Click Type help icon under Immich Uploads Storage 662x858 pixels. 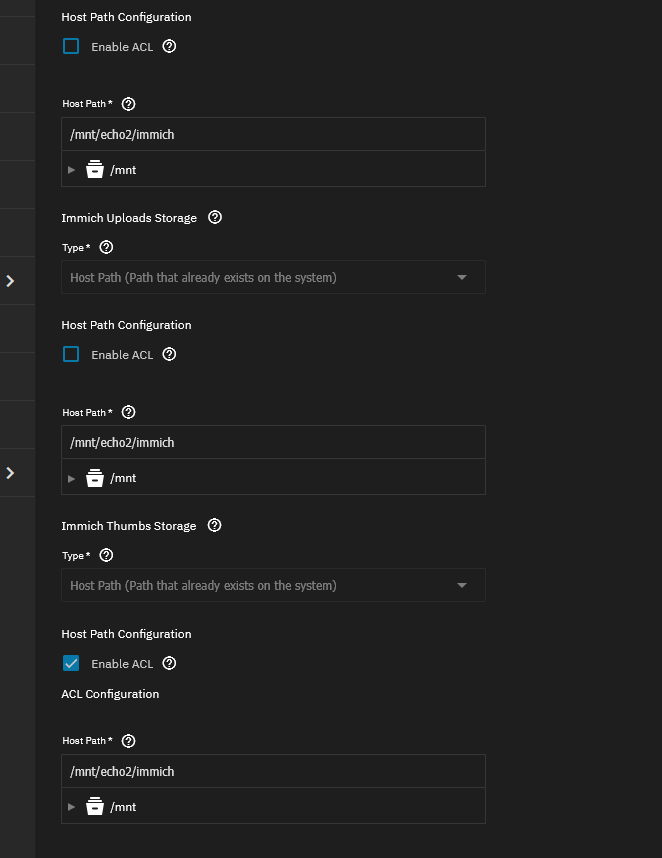click(x=107, y=247)
